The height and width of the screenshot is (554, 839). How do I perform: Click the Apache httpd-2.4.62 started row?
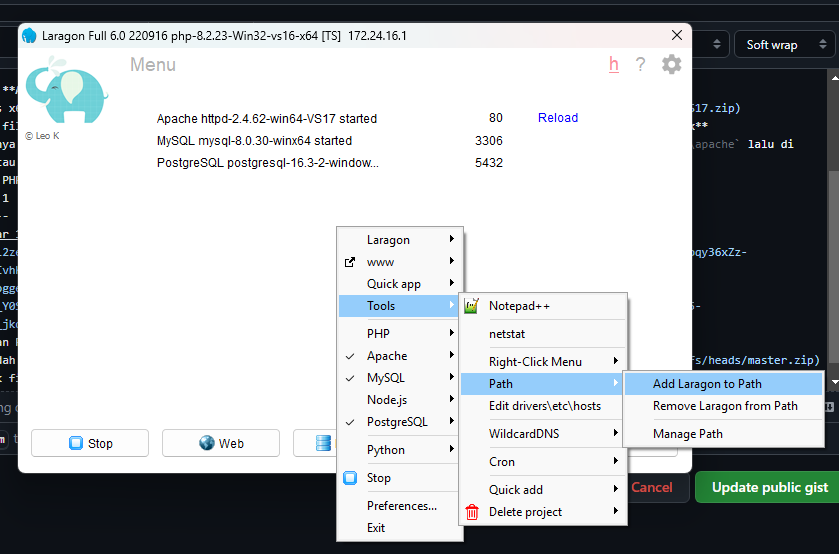[x=267, y=118]
